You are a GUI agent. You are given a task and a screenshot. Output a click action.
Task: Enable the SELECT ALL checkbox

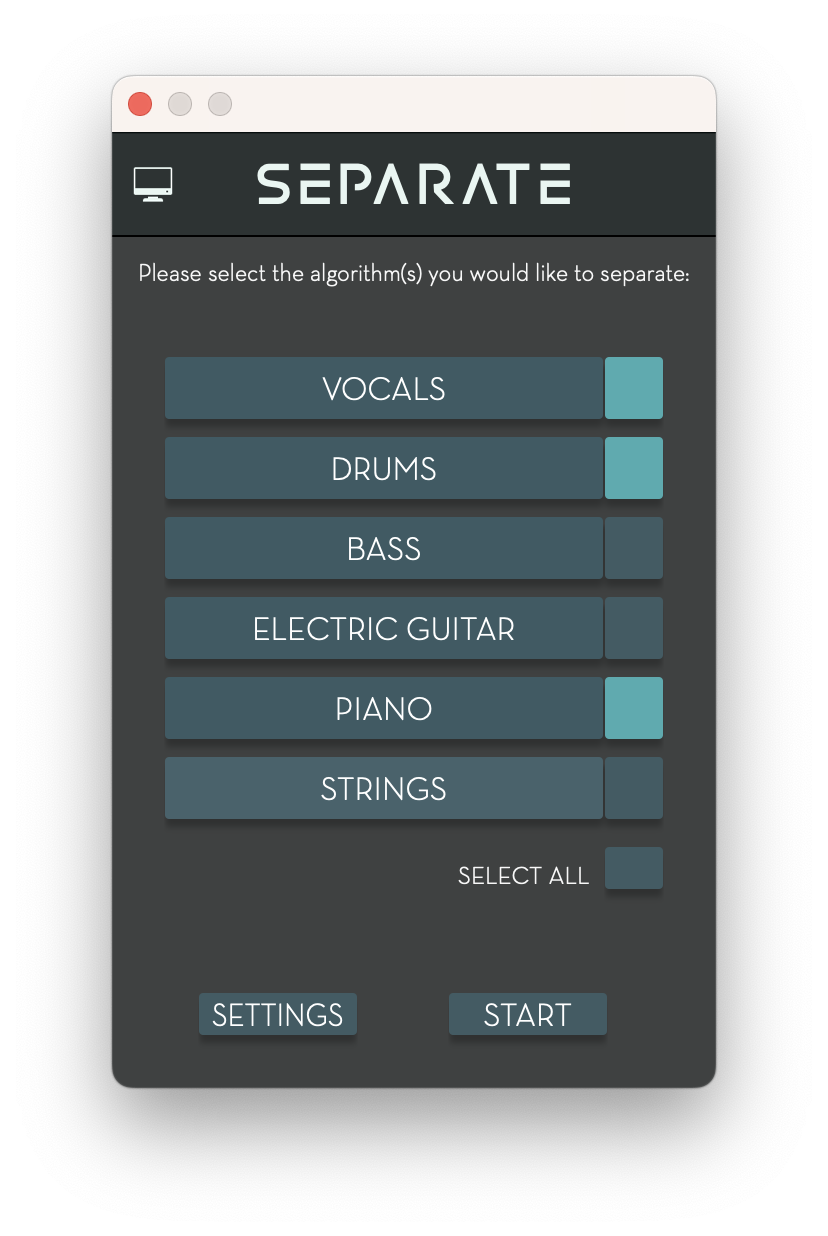coord(634,868)
